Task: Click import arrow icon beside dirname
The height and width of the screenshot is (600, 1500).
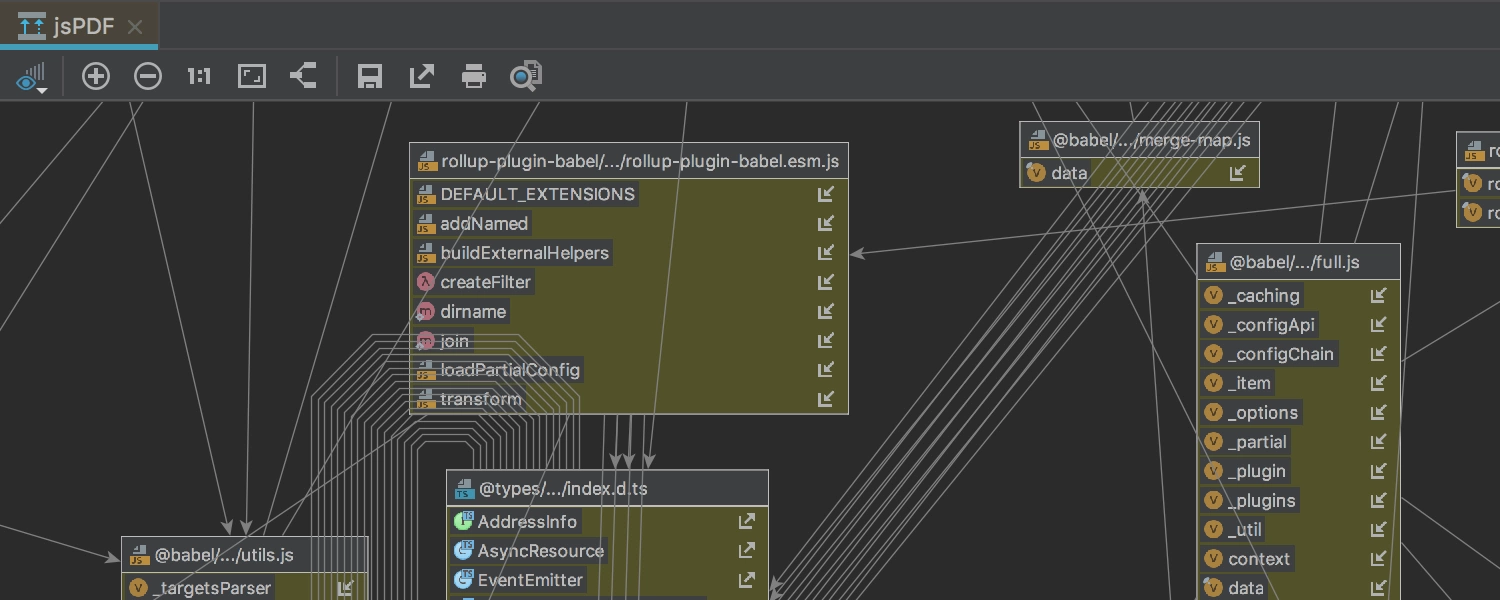Action: [x=826, y=311]
